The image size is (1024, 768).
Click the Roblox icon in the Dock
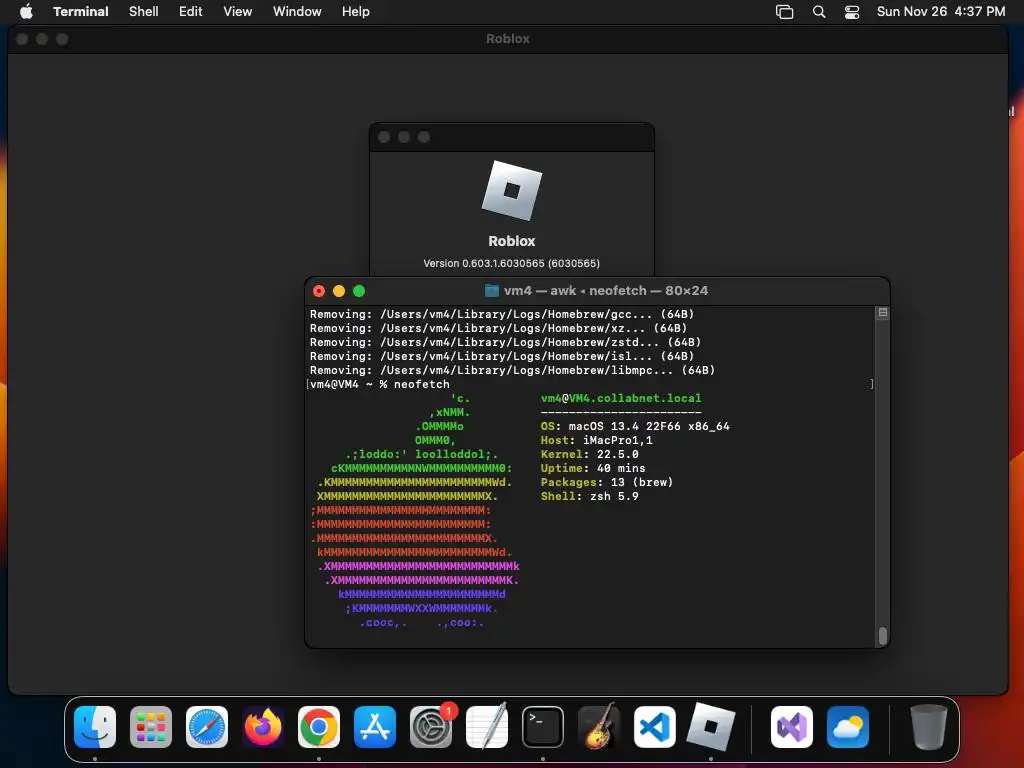click(711, 727)
